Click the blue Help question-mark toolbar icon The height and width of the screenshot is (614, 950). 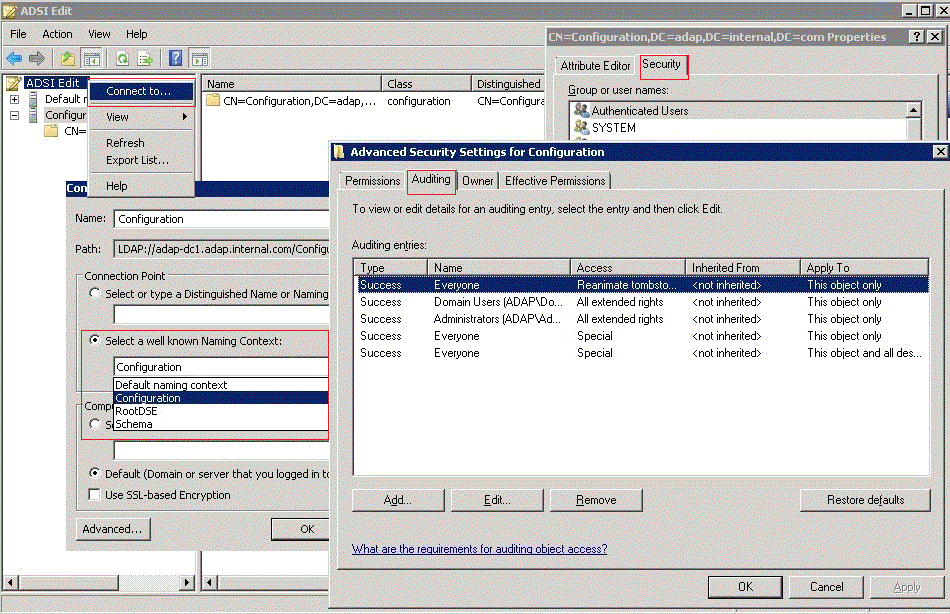pyautogui.click(x=176, y=58)
